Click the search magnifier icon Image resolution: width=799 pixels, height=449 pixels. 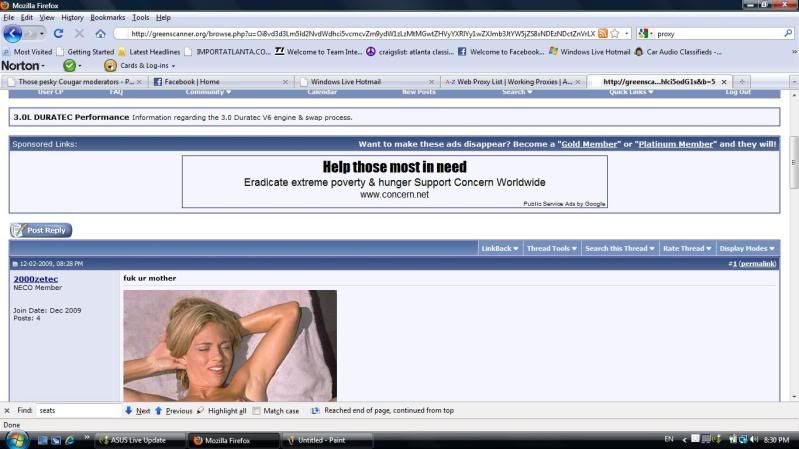tap(788, 33)
